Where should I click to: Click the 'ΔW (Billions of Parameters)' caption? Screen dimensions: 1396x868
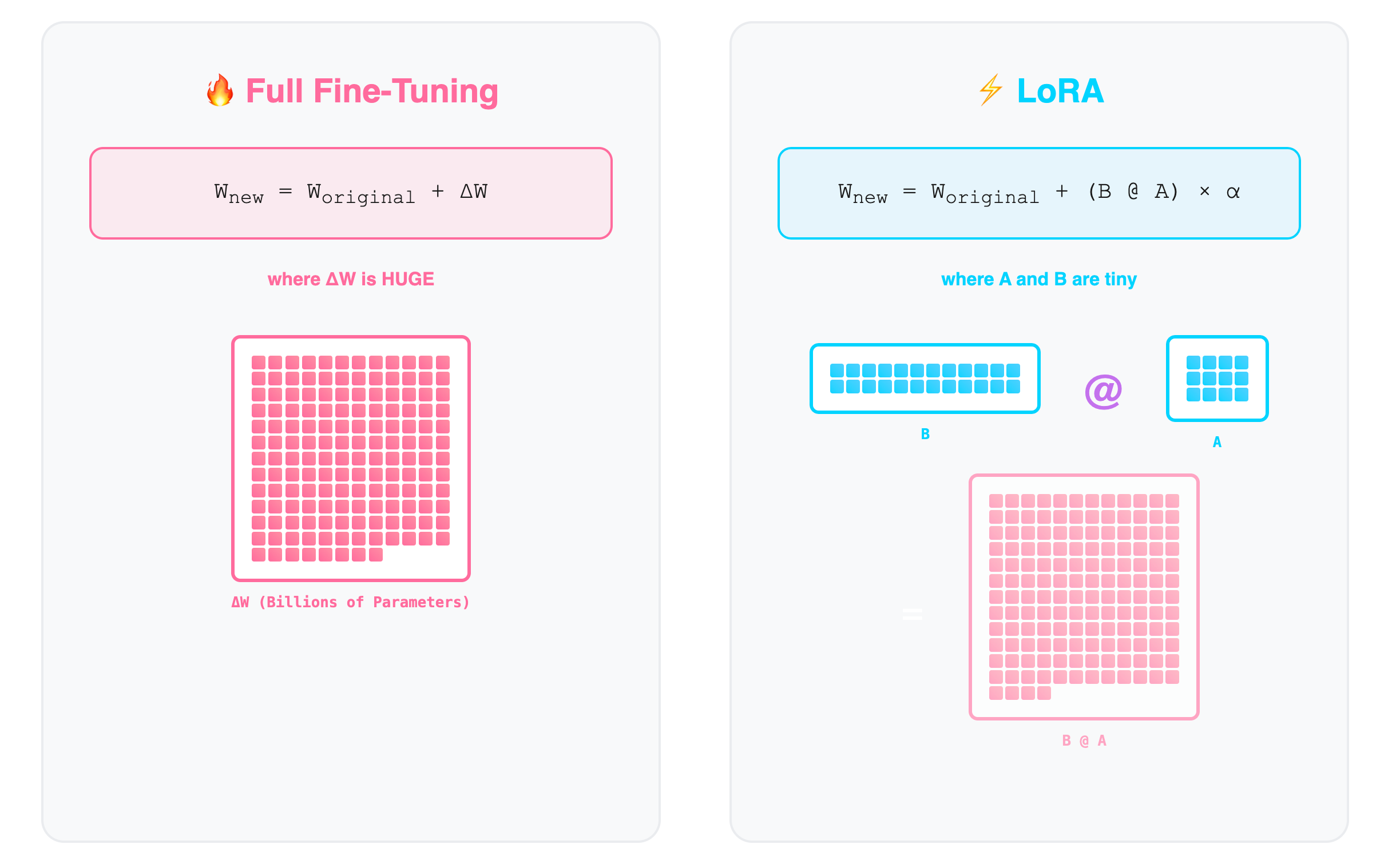pyautogui.click(x=351, y=602)
